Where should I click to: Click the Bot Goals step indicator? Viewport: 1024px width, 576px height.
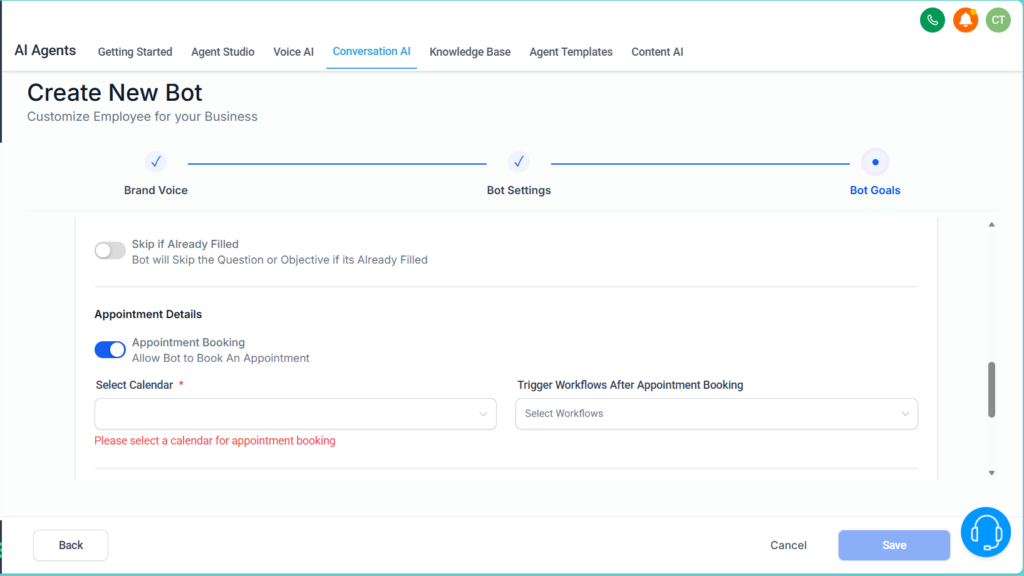pyautogui.click(x=875, y=162)
